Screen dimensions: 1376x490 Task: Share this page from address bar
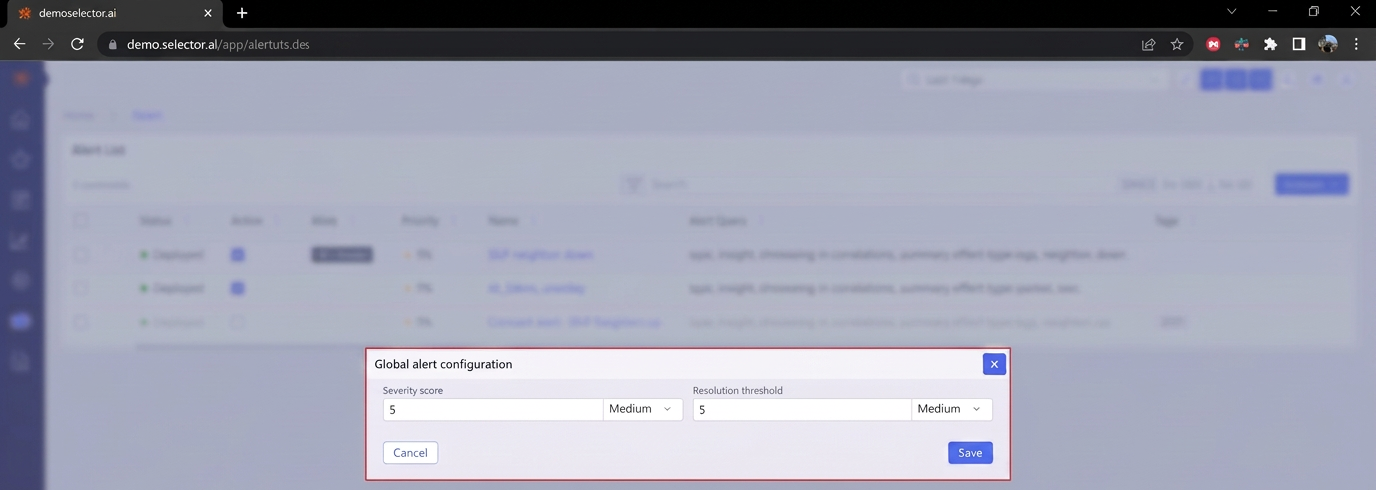pyautogui.click(x=1149, y=44)
